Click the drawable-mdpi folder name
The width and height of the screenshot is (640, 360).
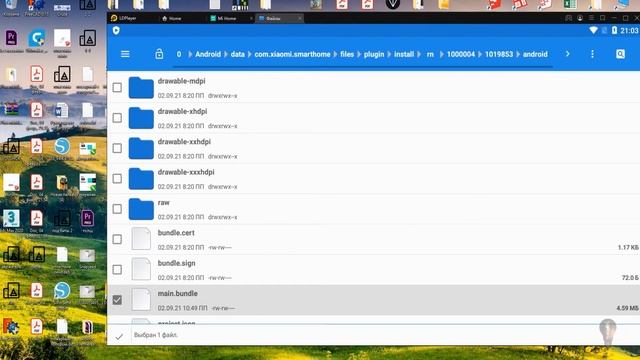[x=181, y=81]
